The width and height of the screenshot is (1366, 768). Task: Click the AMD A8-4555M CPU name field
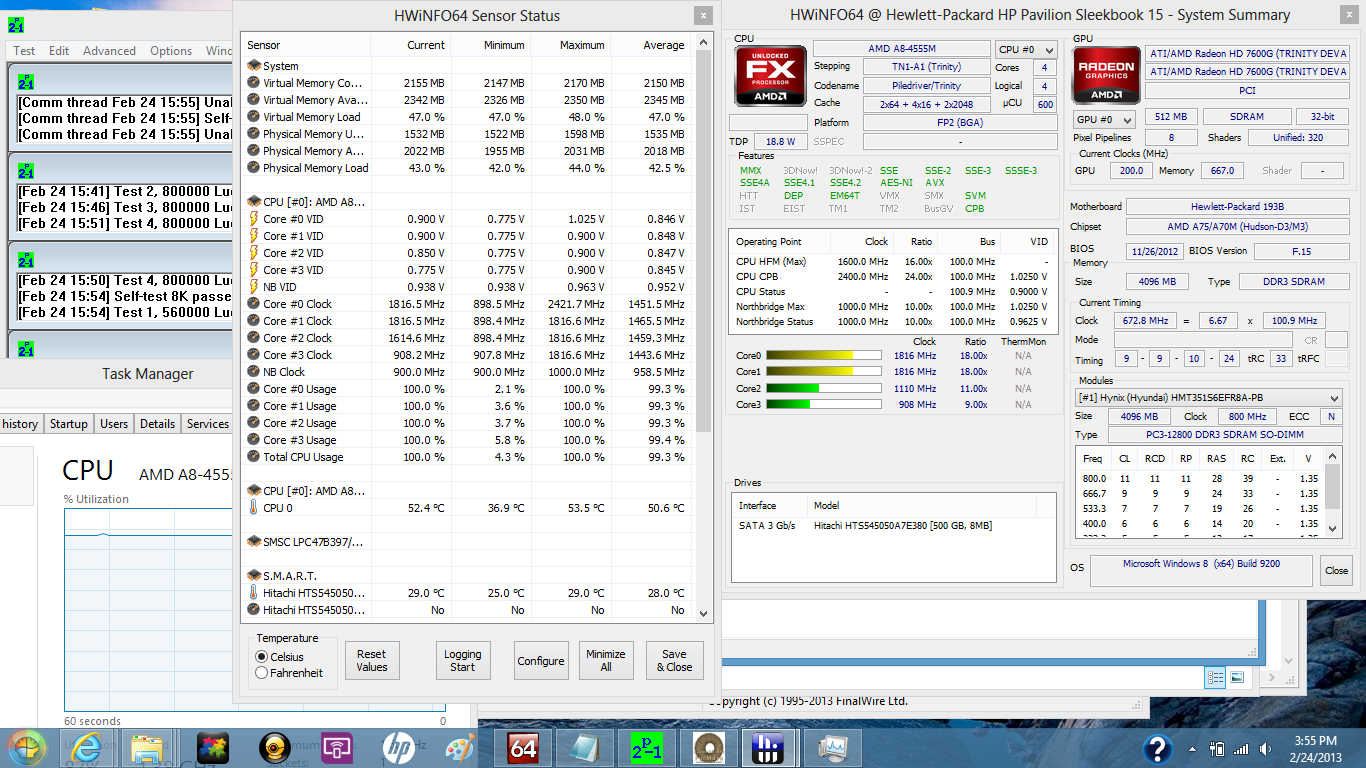coord(901,49)
